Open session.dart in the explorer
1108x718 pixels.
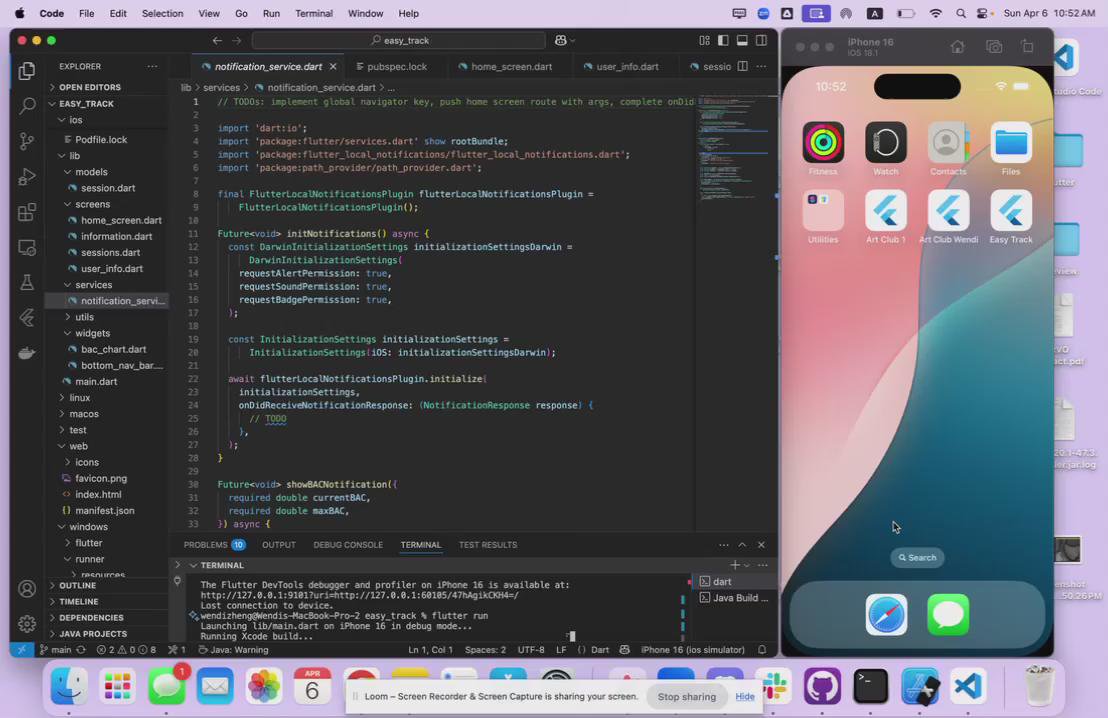coord(107,188)
